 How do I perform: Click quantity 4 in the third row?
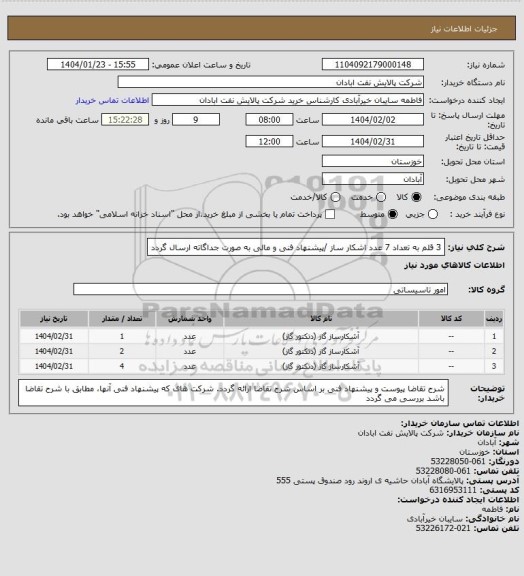click(x=122, y=366)
